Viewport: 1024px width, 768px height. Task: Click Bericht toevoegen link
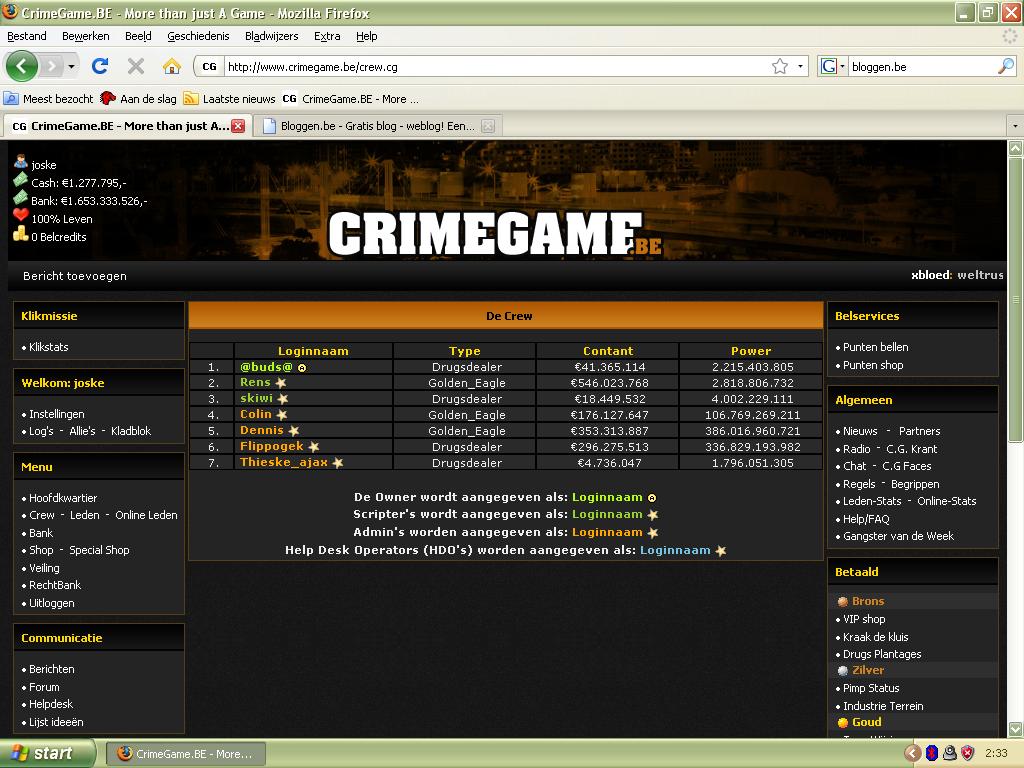coord(75,276)
